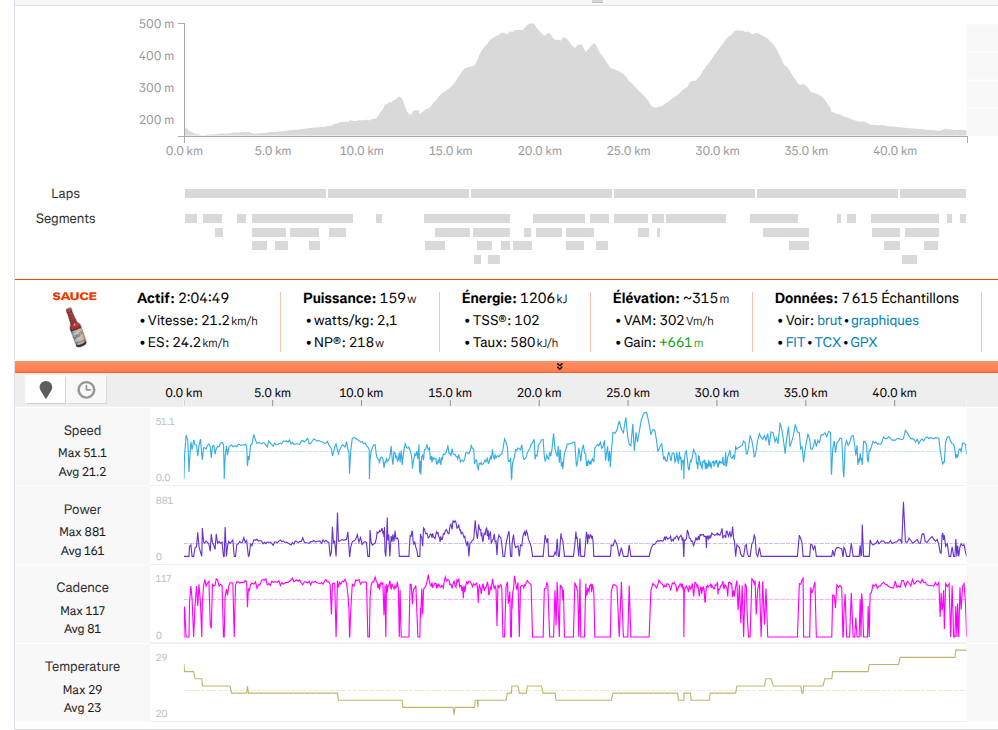This screenshot has width=998, height=730.
Task: Expand Sauce stats panel via double chevron
Action: 559,367
